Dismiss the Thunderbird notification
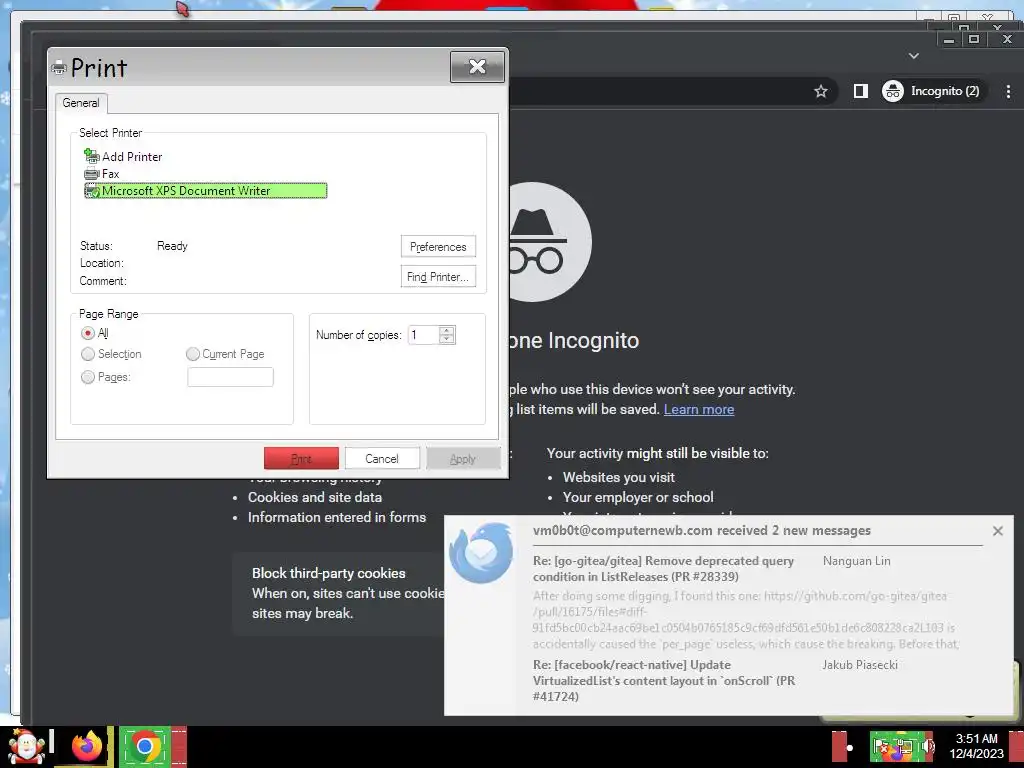 997,531
